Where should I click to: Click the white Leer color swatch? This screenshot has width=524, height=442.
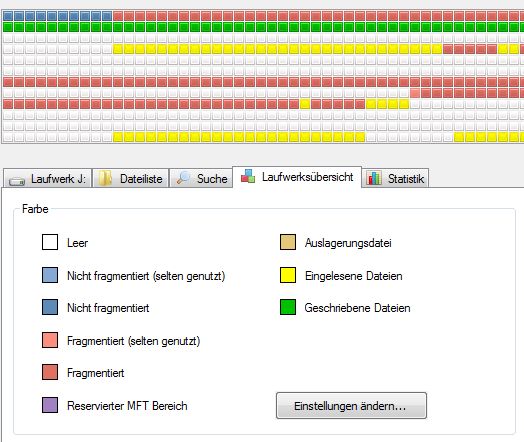(x=50, y=242)
